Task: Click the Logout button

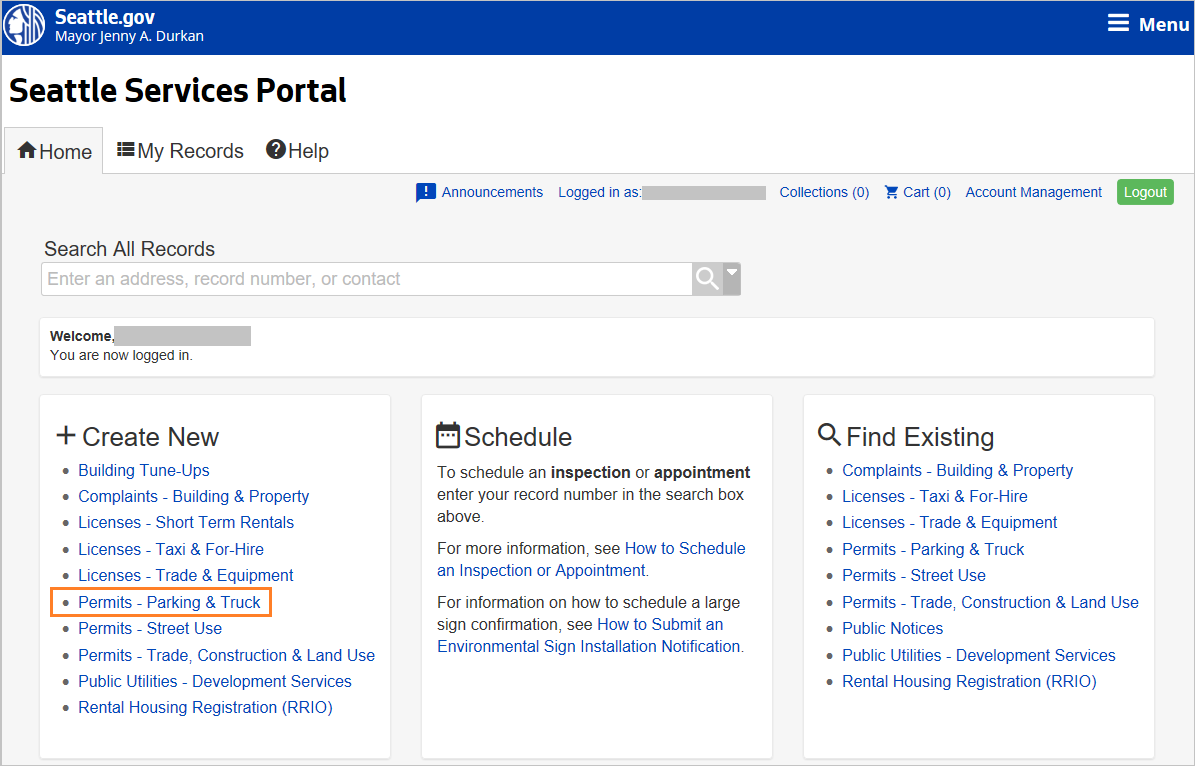Action: point(1145,191)
